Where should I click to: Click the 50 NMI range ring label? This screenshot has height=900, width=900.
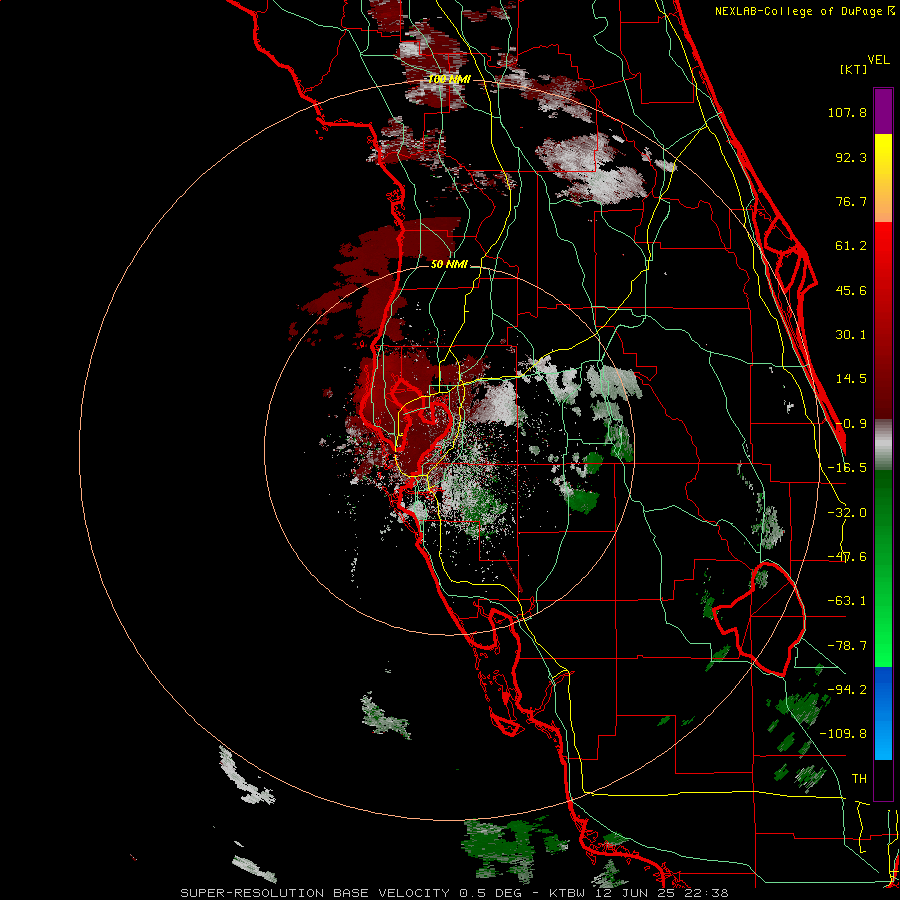click(449, 265)
